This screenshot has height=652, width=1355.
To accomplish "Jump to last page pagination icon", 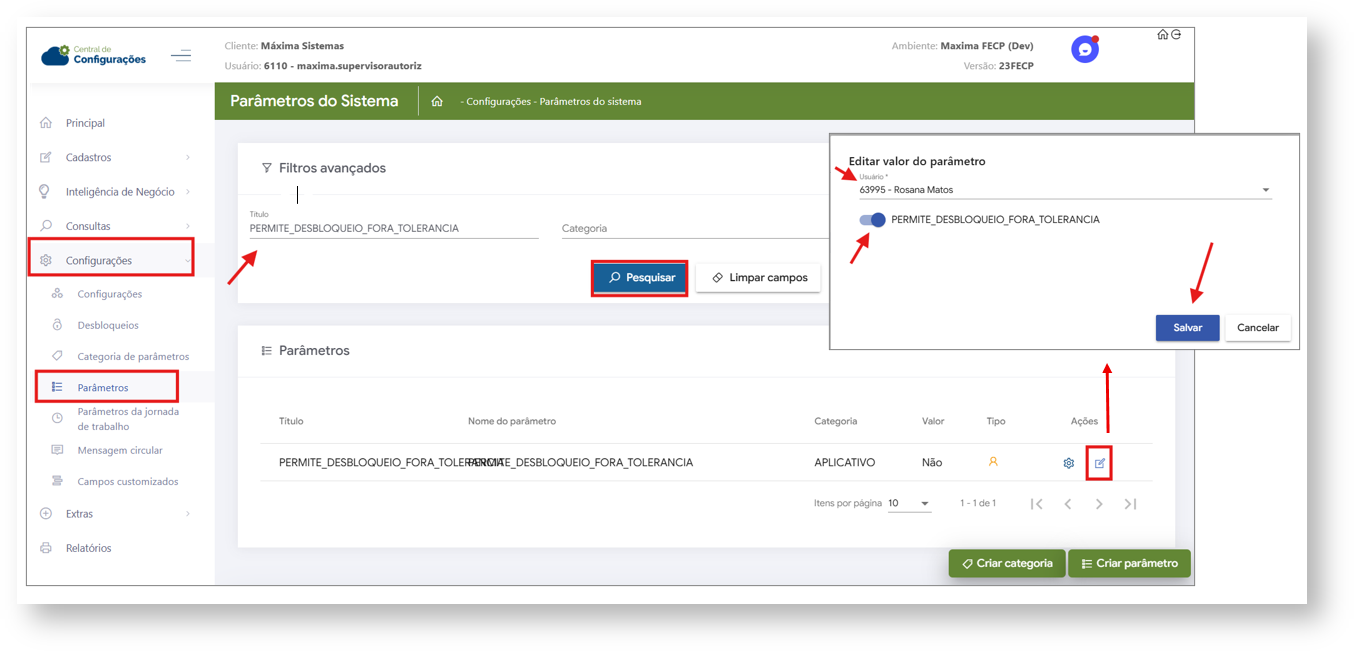I will click(x=1130, y=504).
